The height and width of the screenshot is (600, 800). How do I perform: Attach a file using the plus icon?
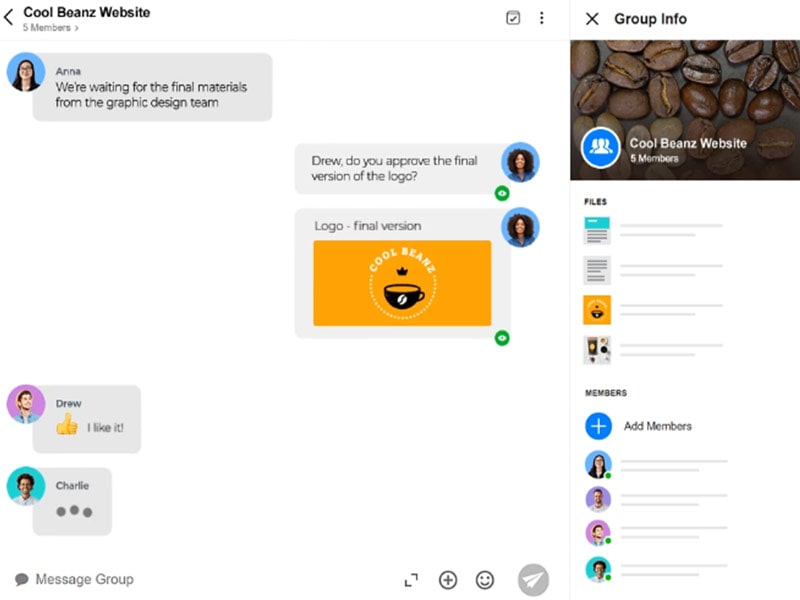pos(448,580)
